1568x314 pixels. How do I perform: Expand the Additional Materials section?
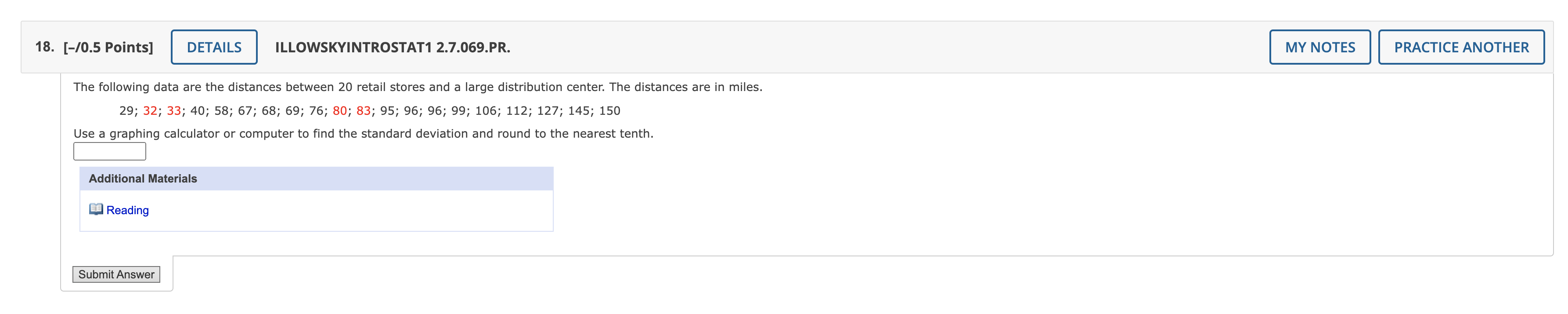click(x=143, y=179)
